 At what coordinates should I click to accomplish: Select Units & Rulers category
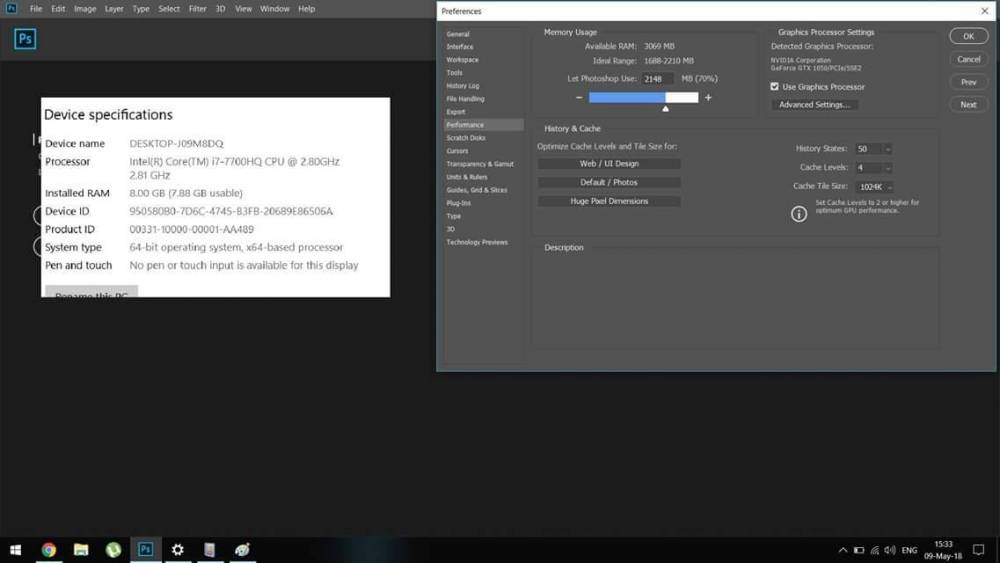pos(466,177)
